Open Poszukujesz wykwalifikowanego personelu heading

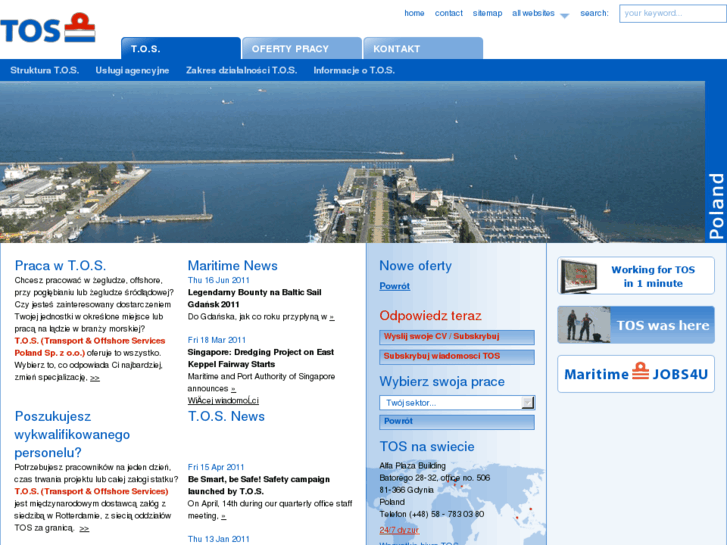(x=72, y=434)
